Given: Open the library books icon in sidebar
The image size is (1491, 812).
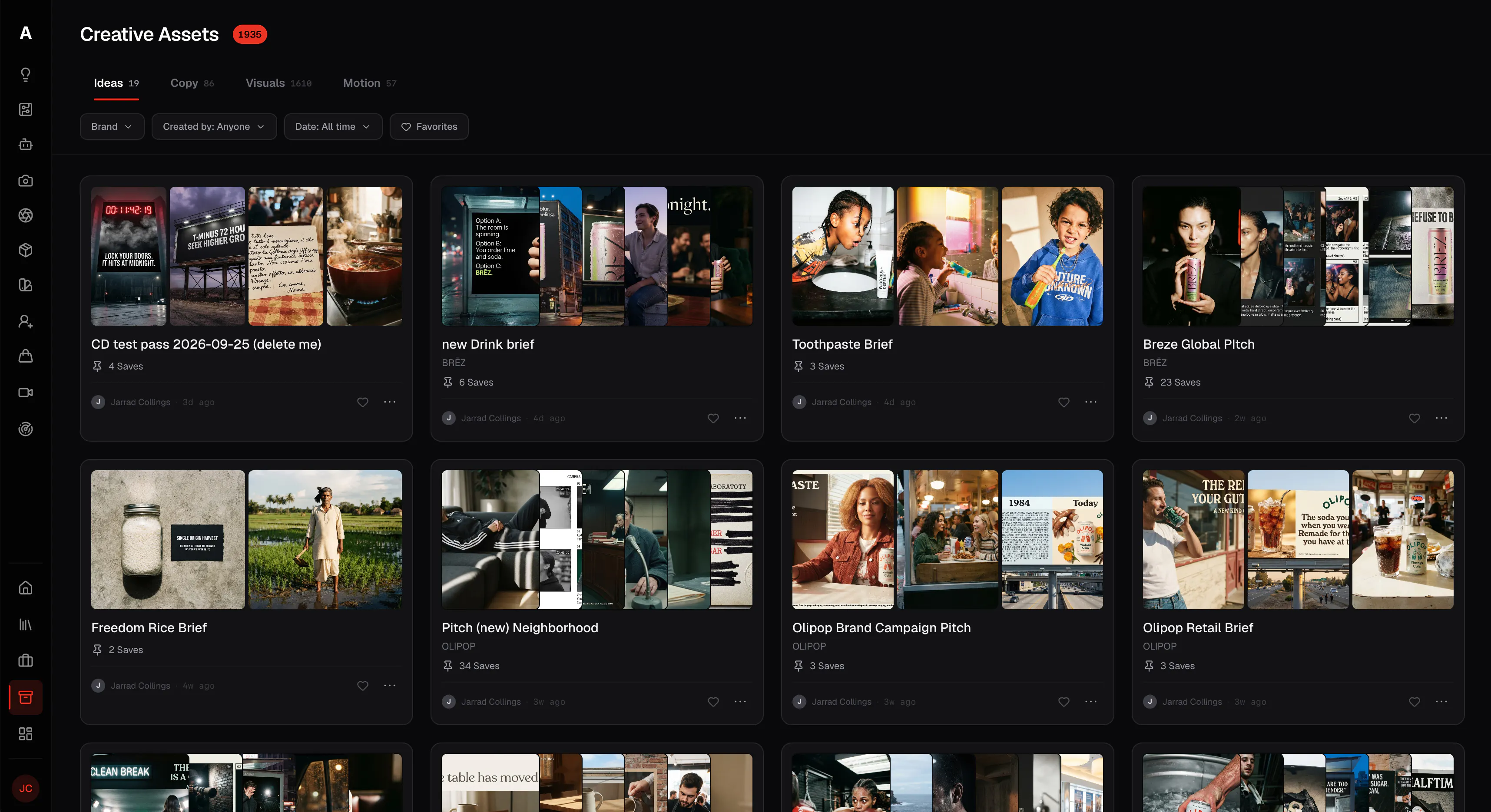Looking at the screenshot, I should tap(26, 624).
